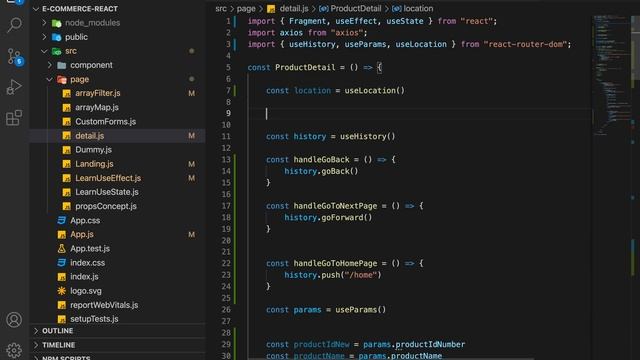Click line number 13 in the gutter
Viewport: 640px width, 360px height.
click(x=226, y=160)
